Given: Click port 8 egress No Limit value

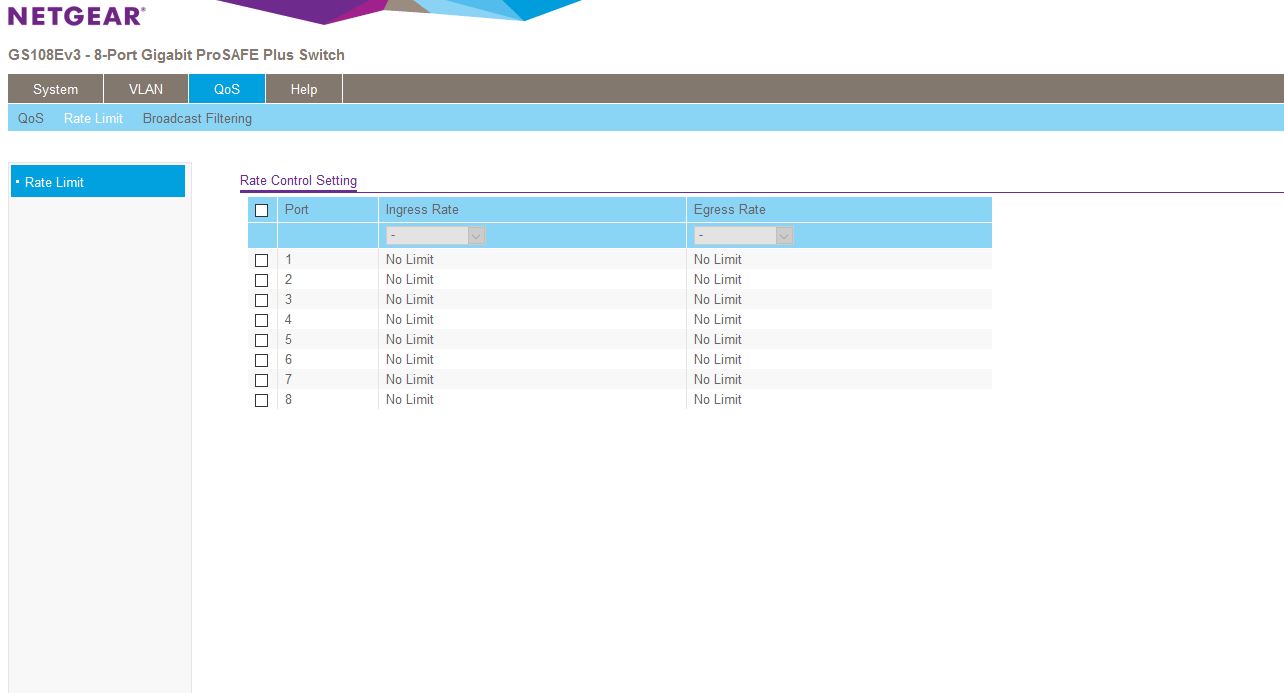Looking at the screenshot, I should (718, 399).
